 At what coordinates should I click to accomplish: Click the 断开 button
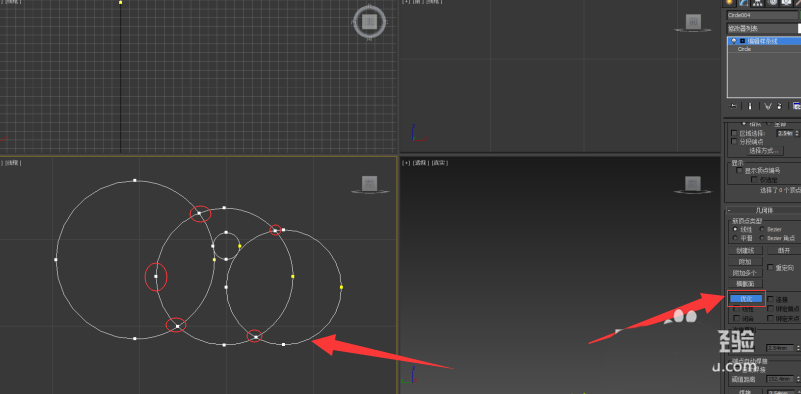[784, 250]
